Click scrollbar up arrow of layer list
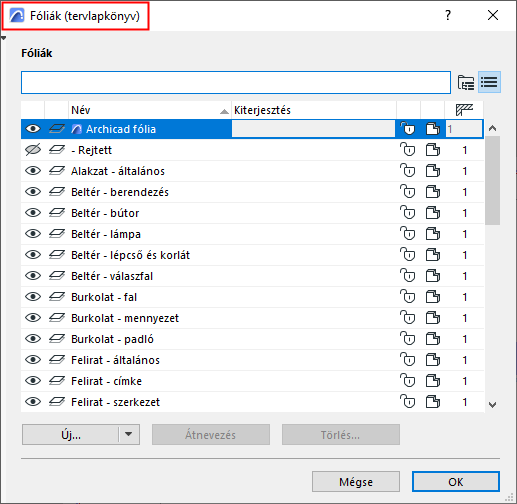 coord(492,128)
